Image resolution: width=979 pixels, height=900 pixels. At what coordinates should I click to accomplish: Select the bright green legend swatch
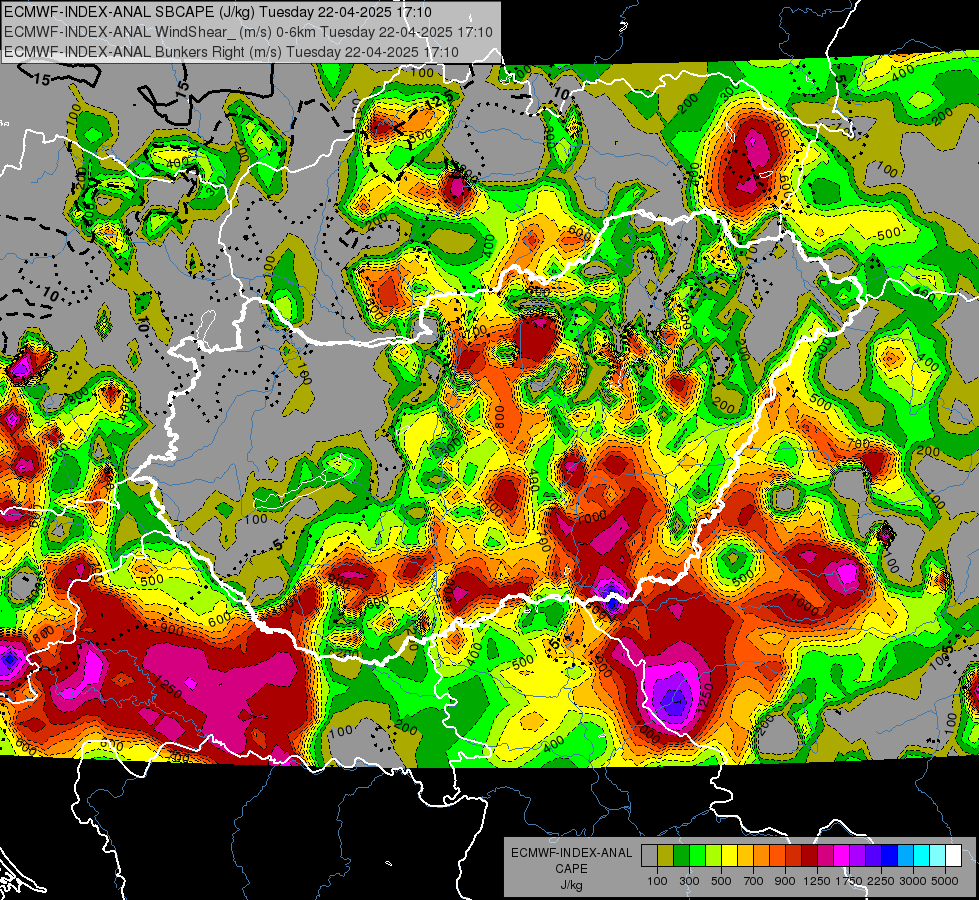point(697,856)
